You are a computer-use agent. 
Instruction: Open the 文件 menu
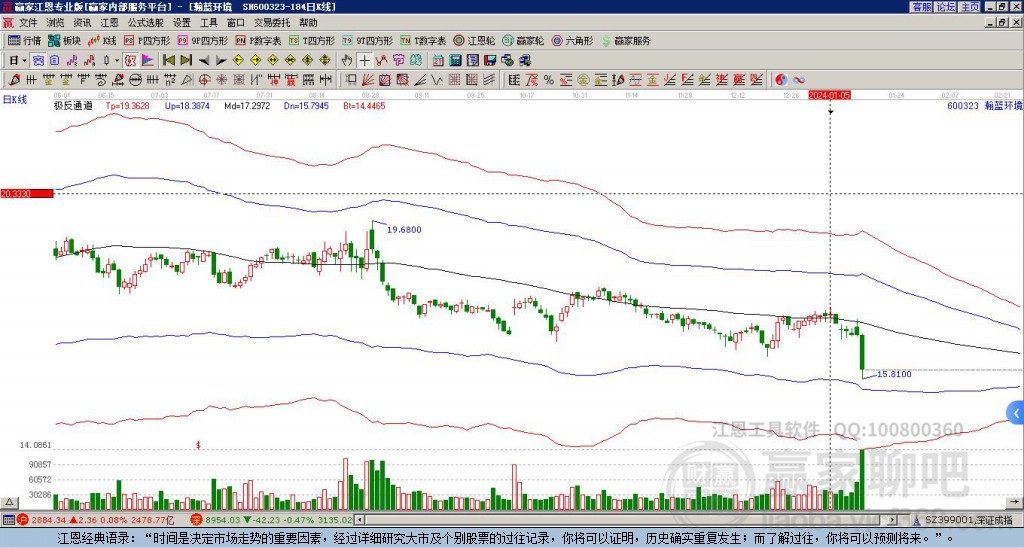(x=28, y=23)
